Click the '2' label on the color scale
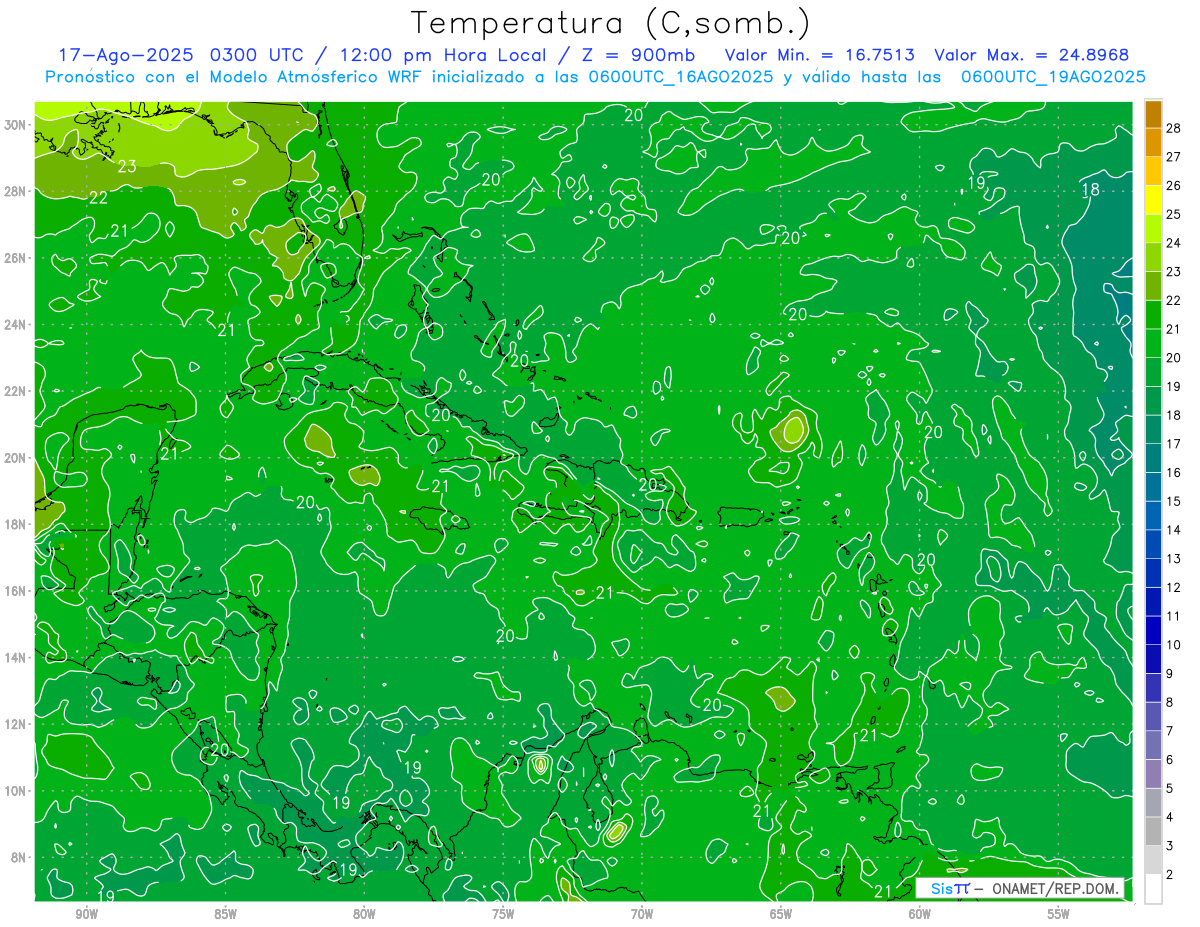The height and width of the screenshot is (927, 1200). point(1170,875)
